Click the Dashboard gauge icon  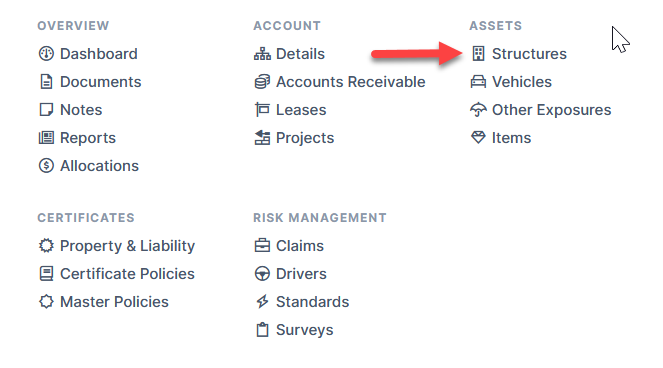point(46,54)
